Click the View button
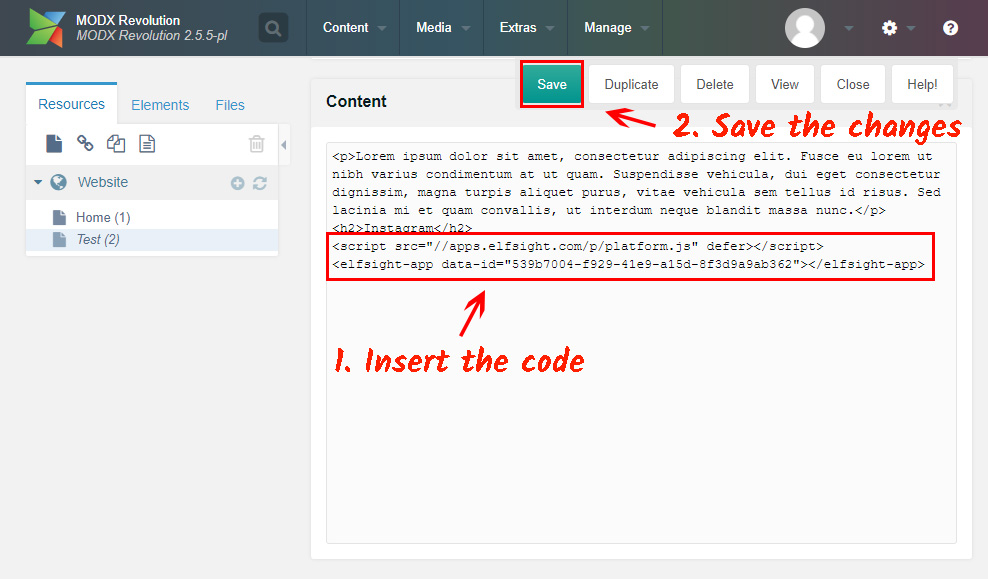 tap(784, 84)
